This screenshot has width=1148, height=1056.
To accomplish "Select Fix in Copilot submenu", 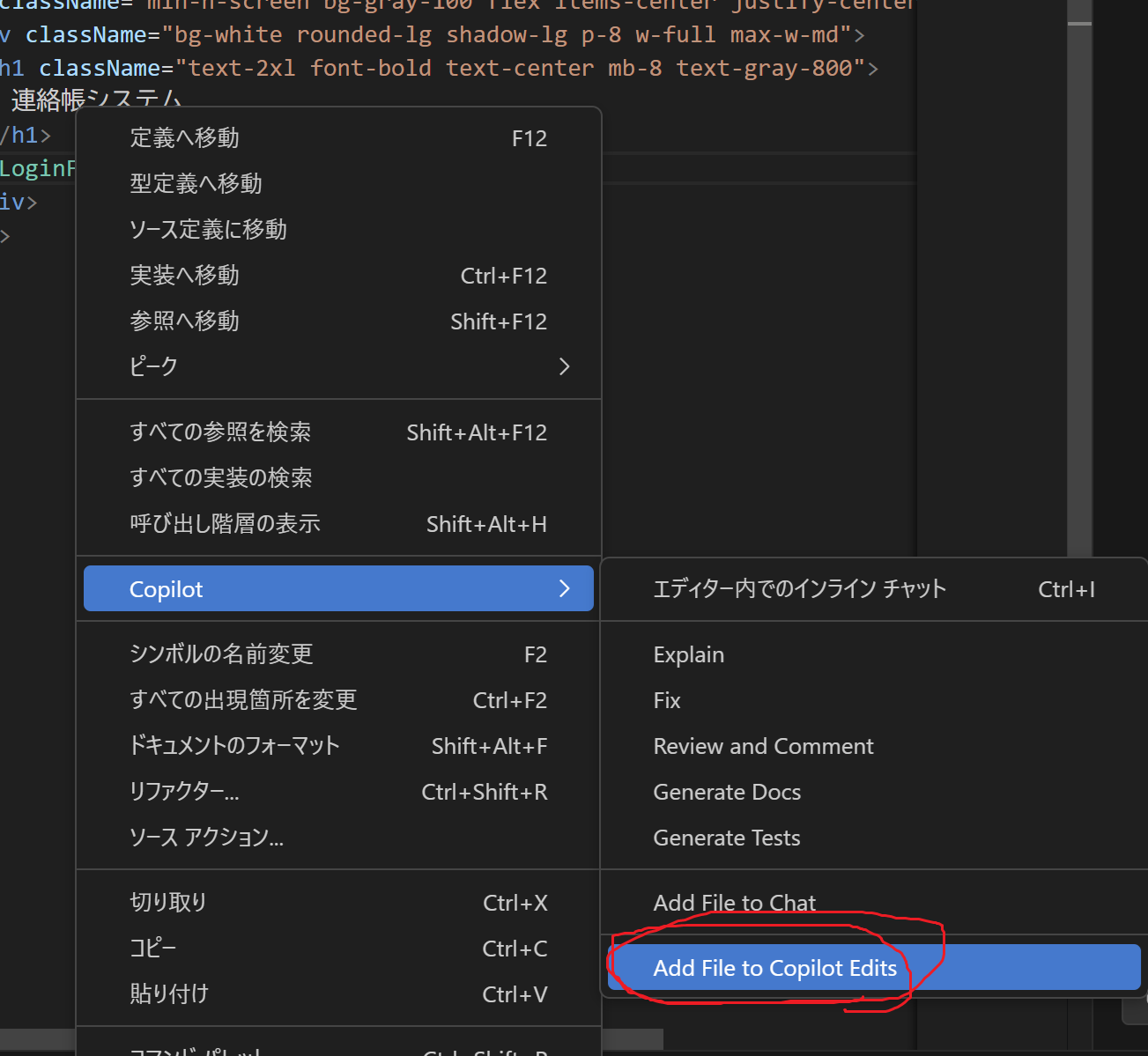I will 874,700.
